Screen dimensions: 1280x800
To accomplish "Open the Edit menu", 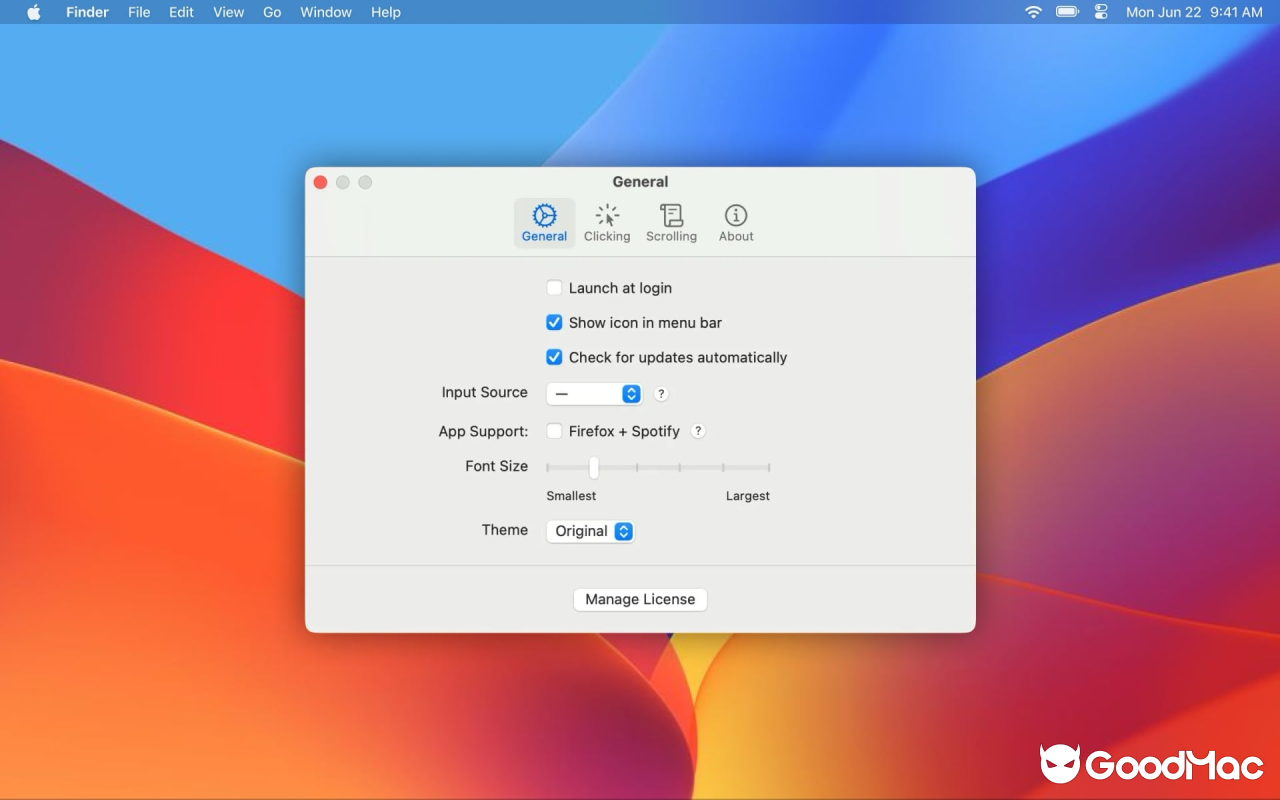I will 181,12.
